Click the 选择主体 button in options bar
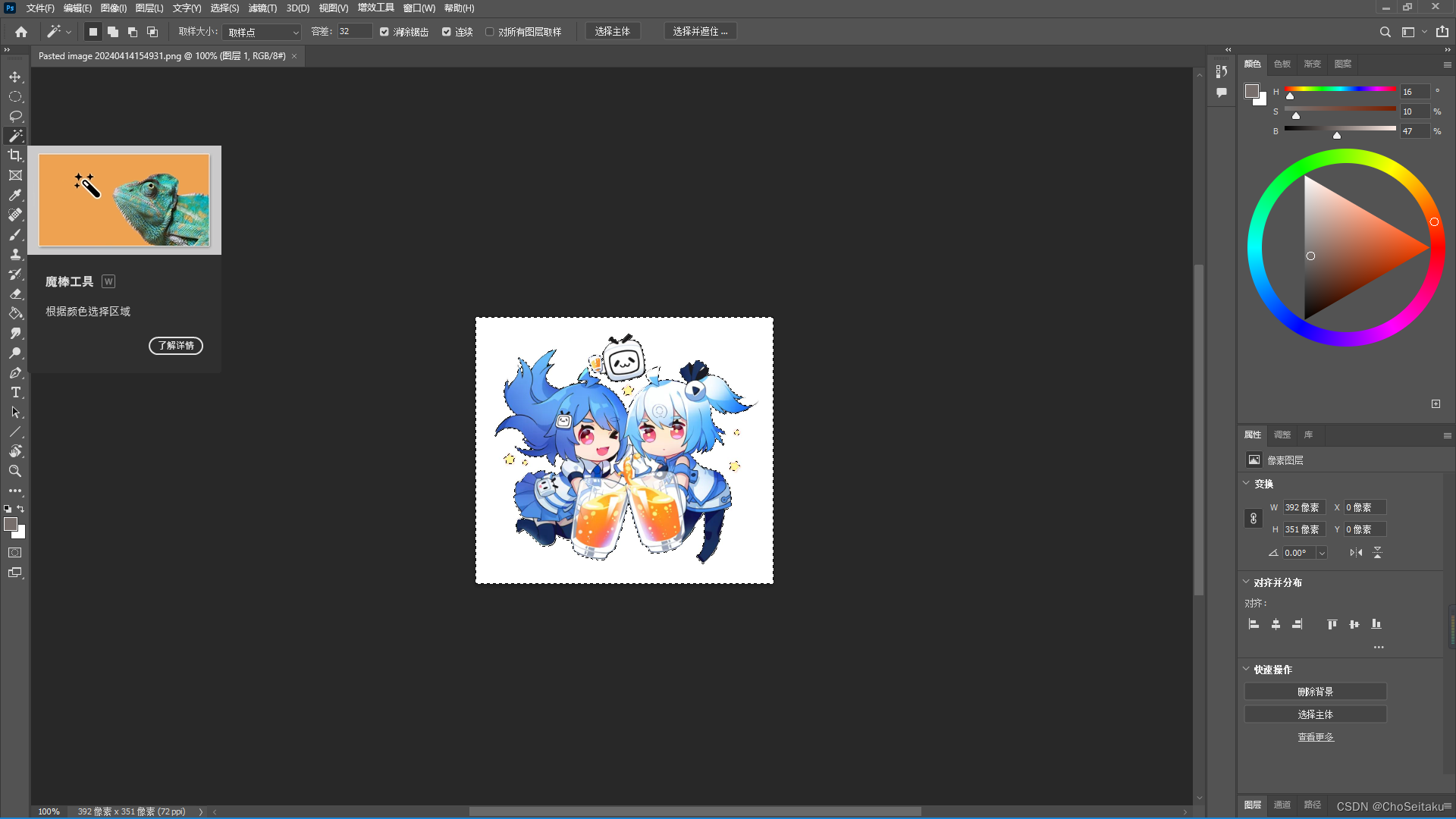 613,32
